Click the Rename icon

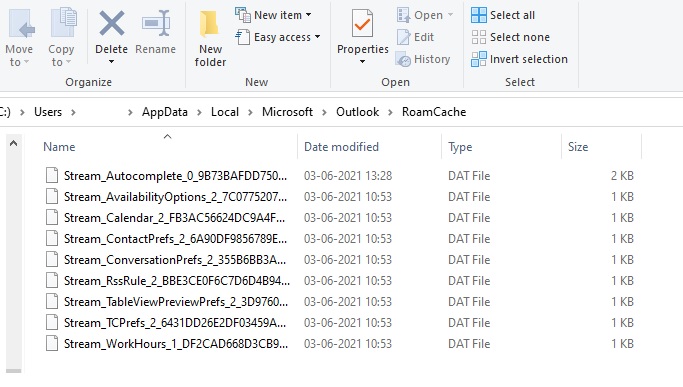tap(156, 24)
